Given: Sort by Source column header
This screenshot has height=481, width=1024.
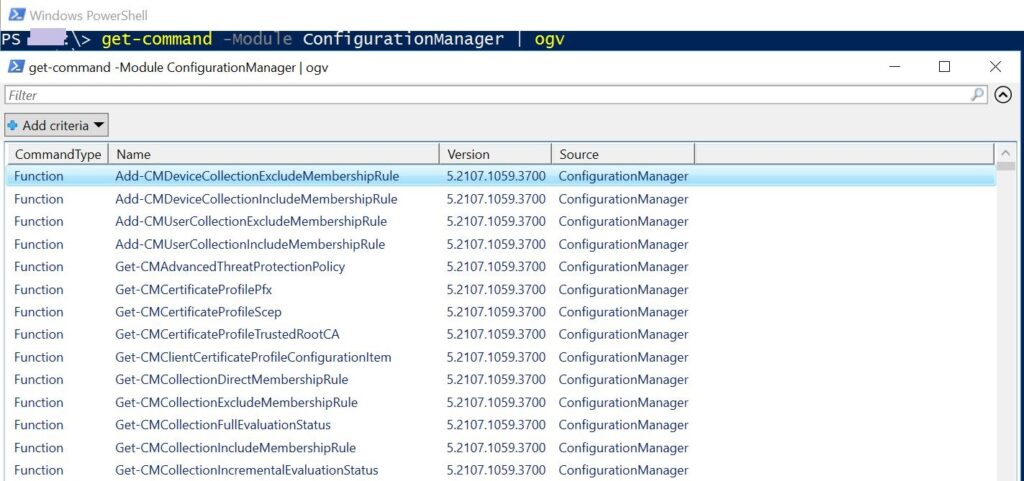Looking at the screenshot, I should (623, 154).
